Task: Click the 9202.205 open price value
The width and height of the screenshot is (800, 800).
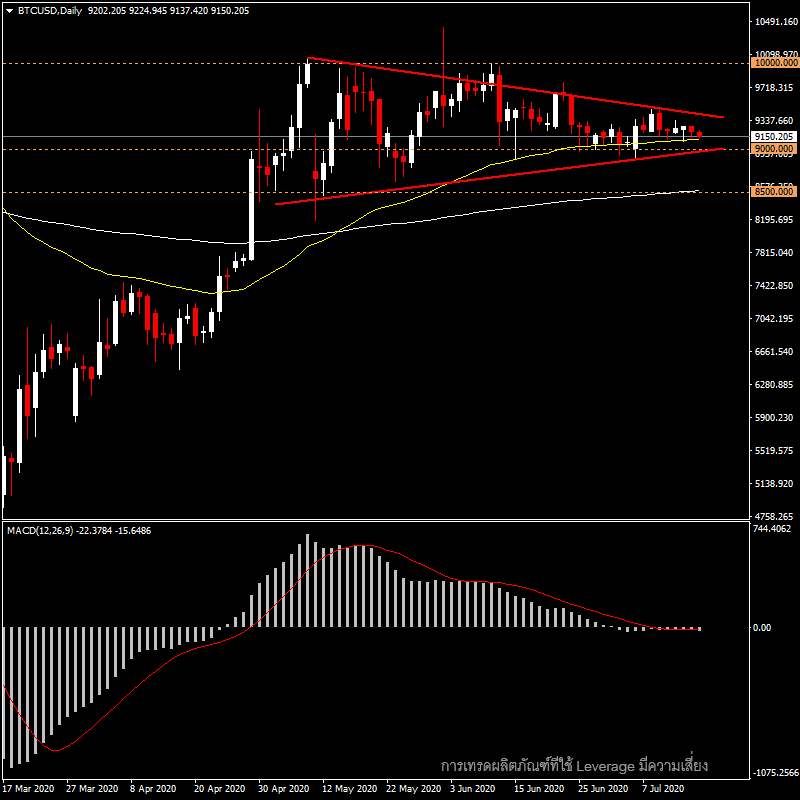Action: (x=106, y=11)
